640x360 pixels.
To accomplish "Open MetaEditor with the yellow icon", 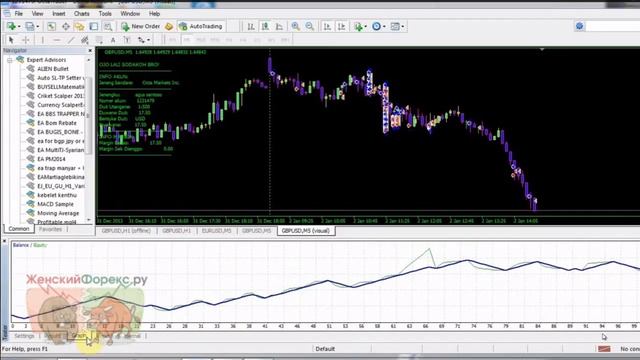I will coord(169,27).
